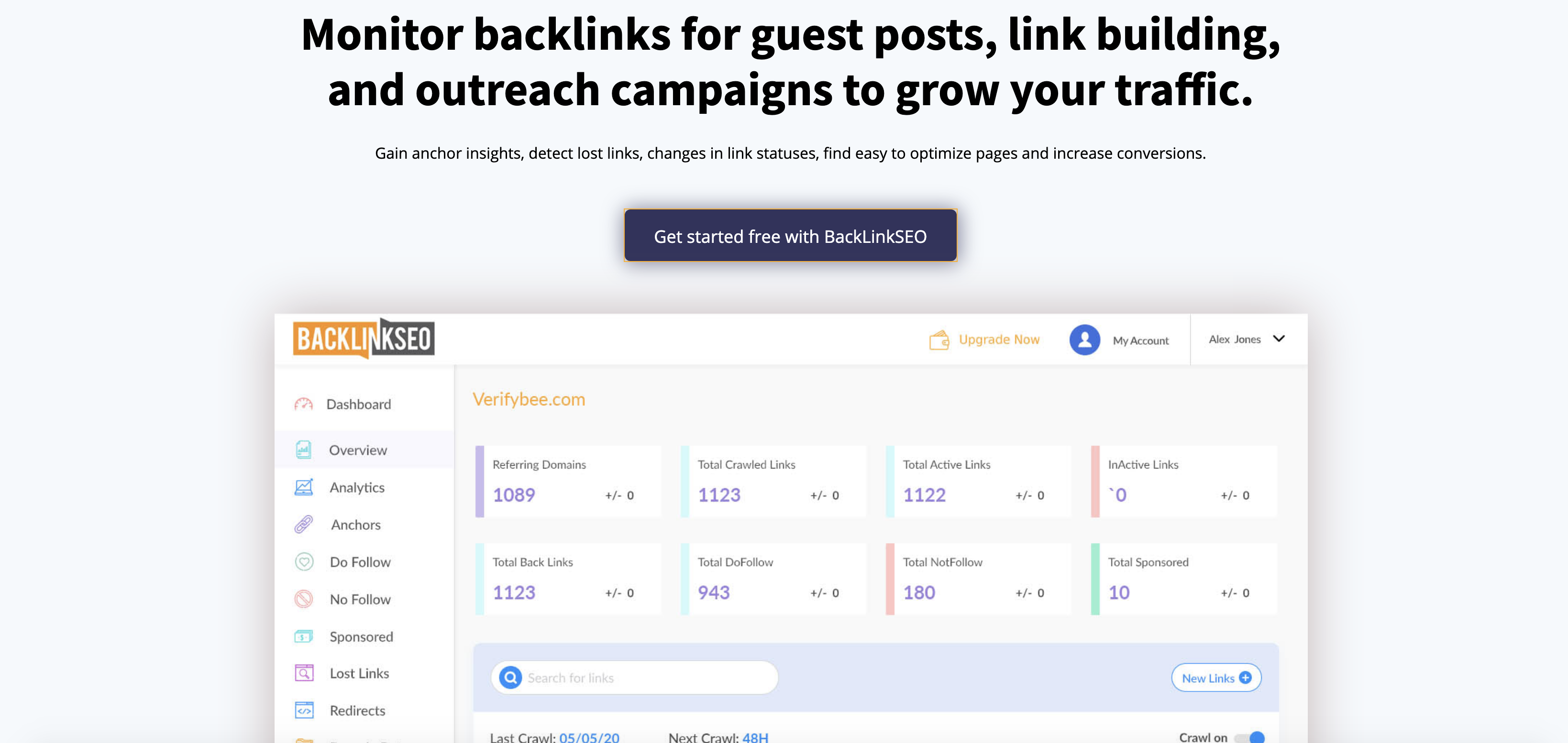Image resolution: width=1568 pixels, height=743 pixels.
Task: Click the Anchors chain-link icon
Action: [x=304, y=524]
